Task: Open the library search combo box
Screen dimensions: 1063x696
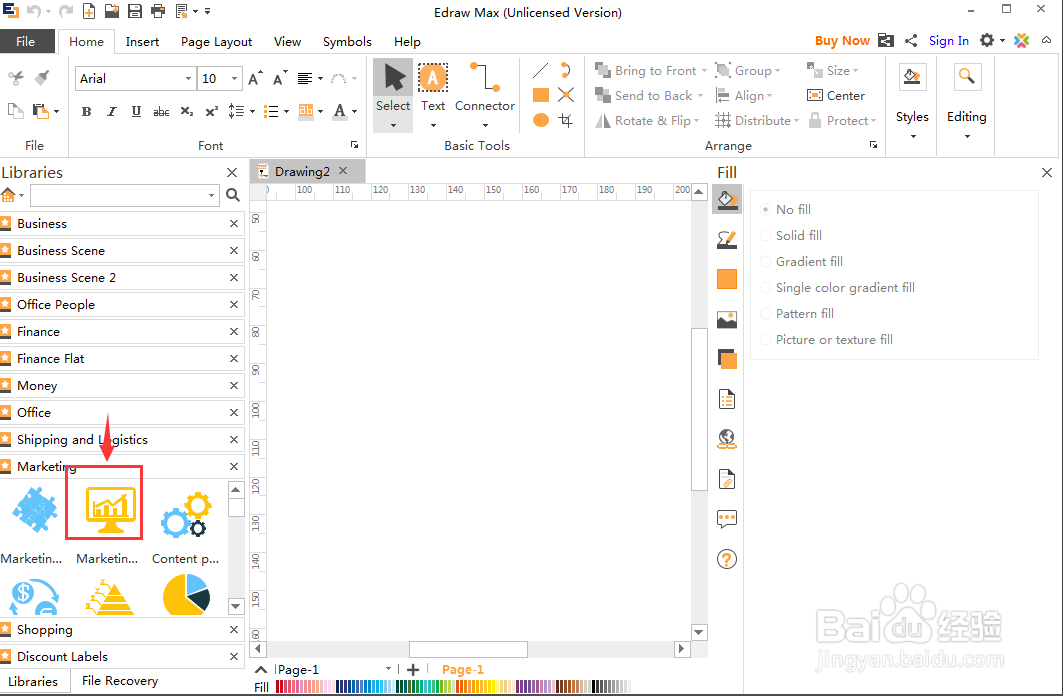Action: [125, 195]
